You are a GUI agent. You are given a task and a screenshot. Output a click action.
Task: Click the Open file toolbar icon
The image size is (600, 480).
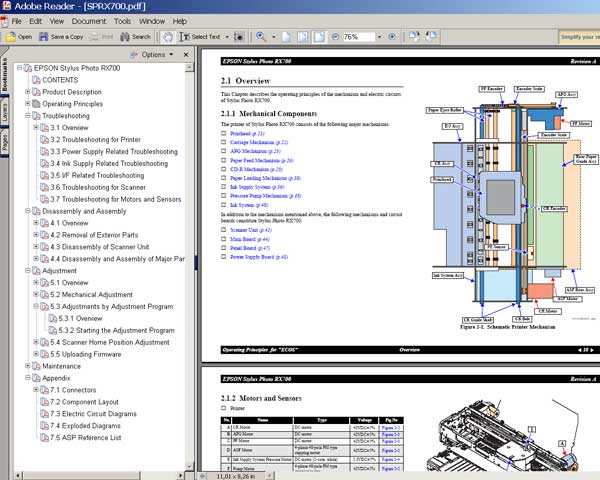tap(11, 37)
